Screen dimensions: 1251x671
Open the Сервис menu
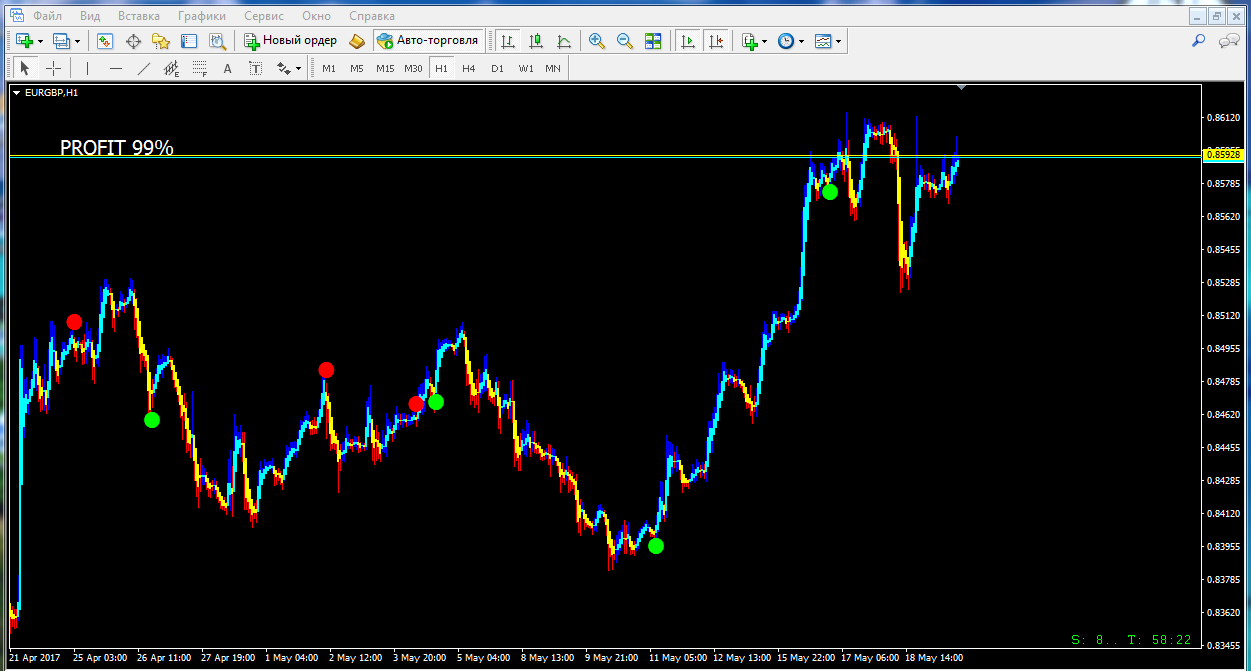point(263,16)
